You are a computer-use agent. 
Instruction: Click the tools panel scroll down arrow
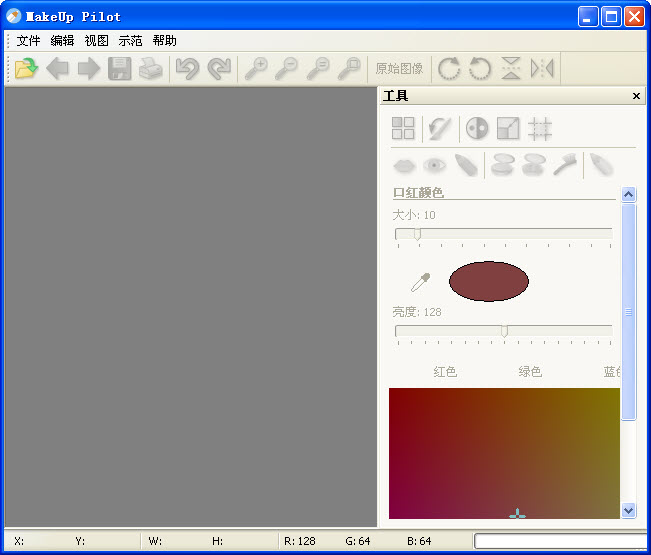click(628, 510)
